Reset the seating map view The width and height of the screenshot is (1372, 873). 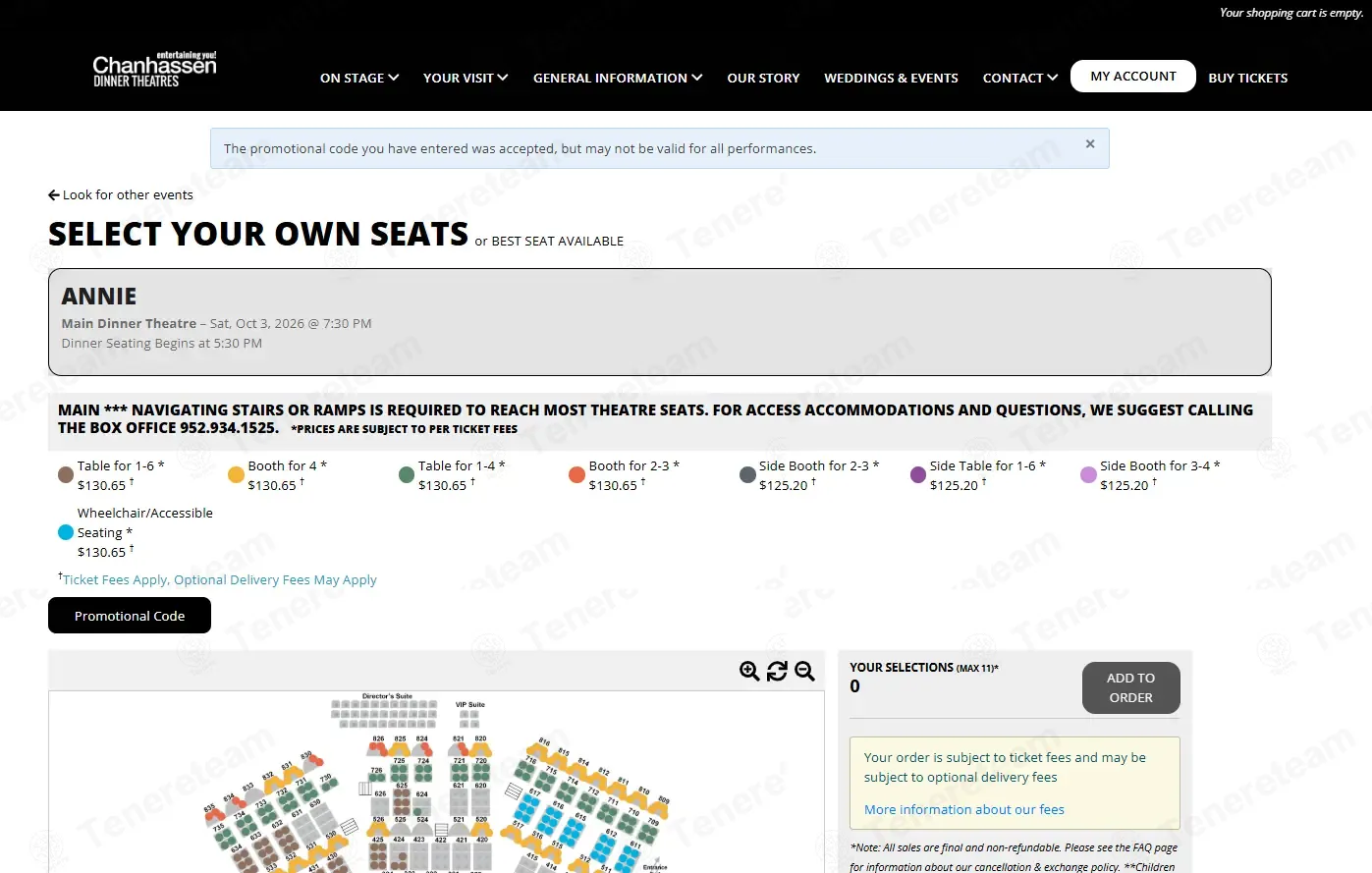pos(777,671)
